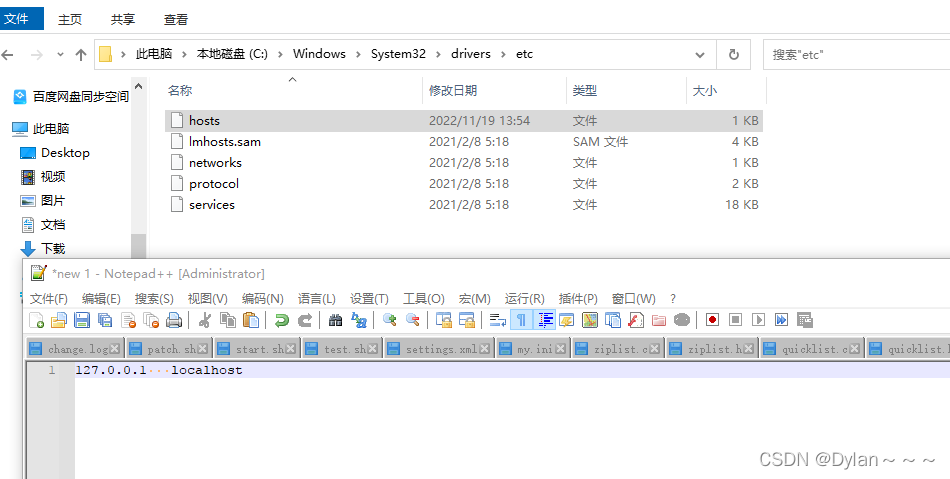Click the Save All icon in Notepad++ toolbar
950x479 pixels.
coord(105,320)
